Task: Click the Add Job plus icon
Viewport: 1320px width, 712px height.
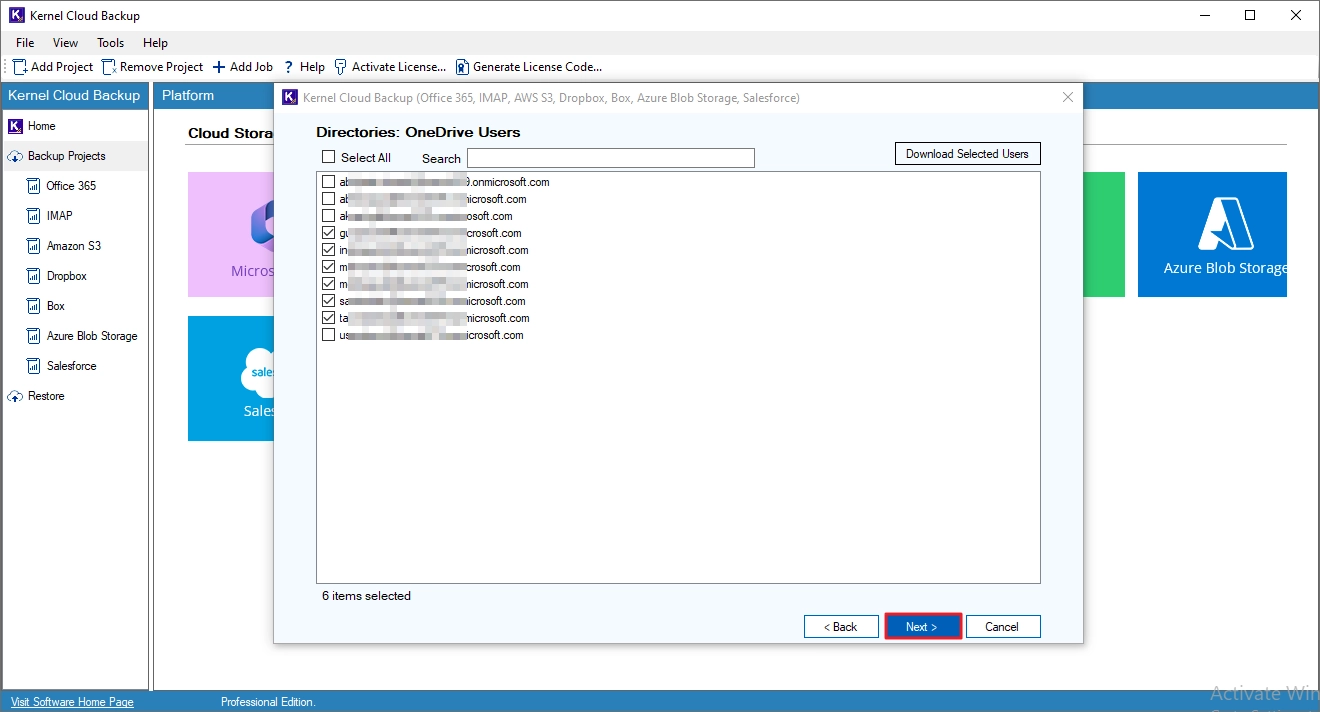Action: point(219,67)
